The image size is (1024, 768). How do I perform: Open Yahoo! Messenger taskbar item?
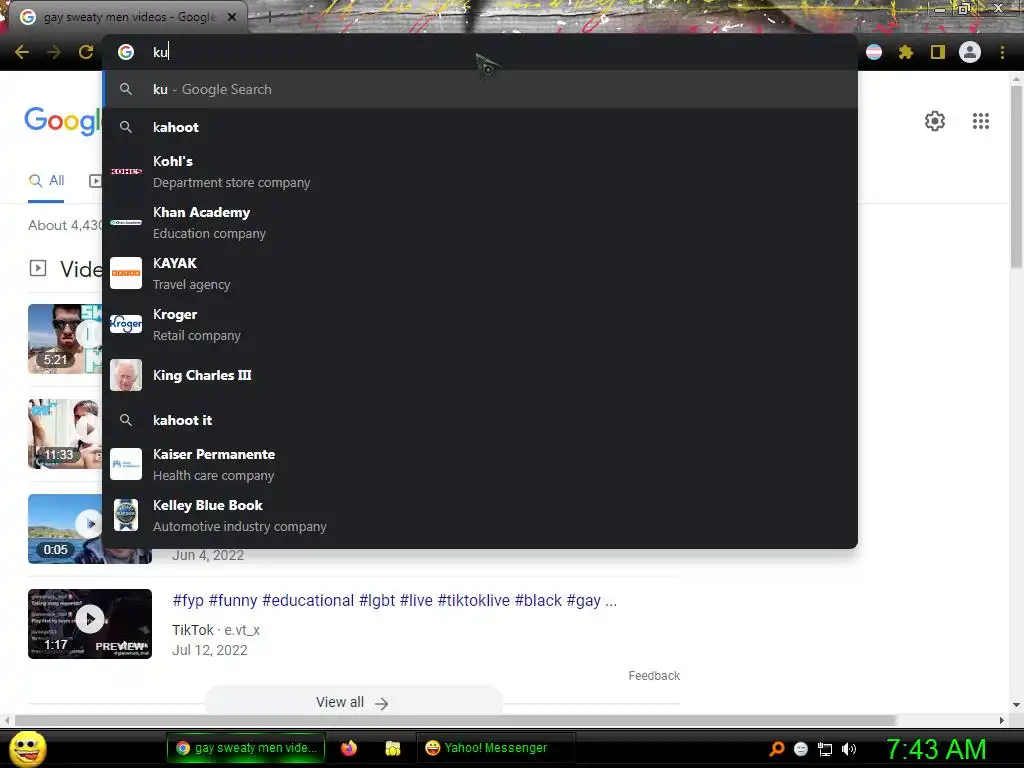tap(496, 748)
